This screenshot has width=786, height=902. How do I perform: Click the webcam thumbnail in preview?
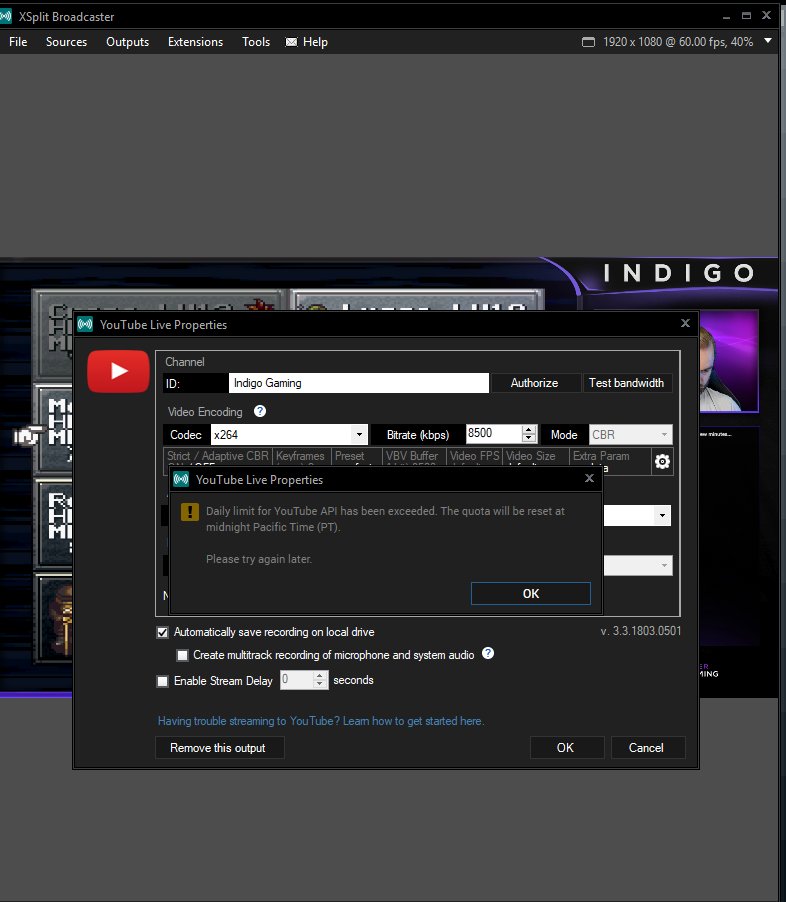(729, 361)
